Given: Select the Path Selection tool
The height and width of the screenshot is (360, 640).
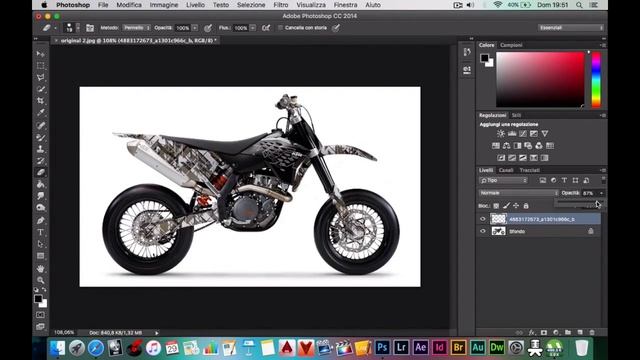Looking at the screenshot, I should tap(40, 244).
